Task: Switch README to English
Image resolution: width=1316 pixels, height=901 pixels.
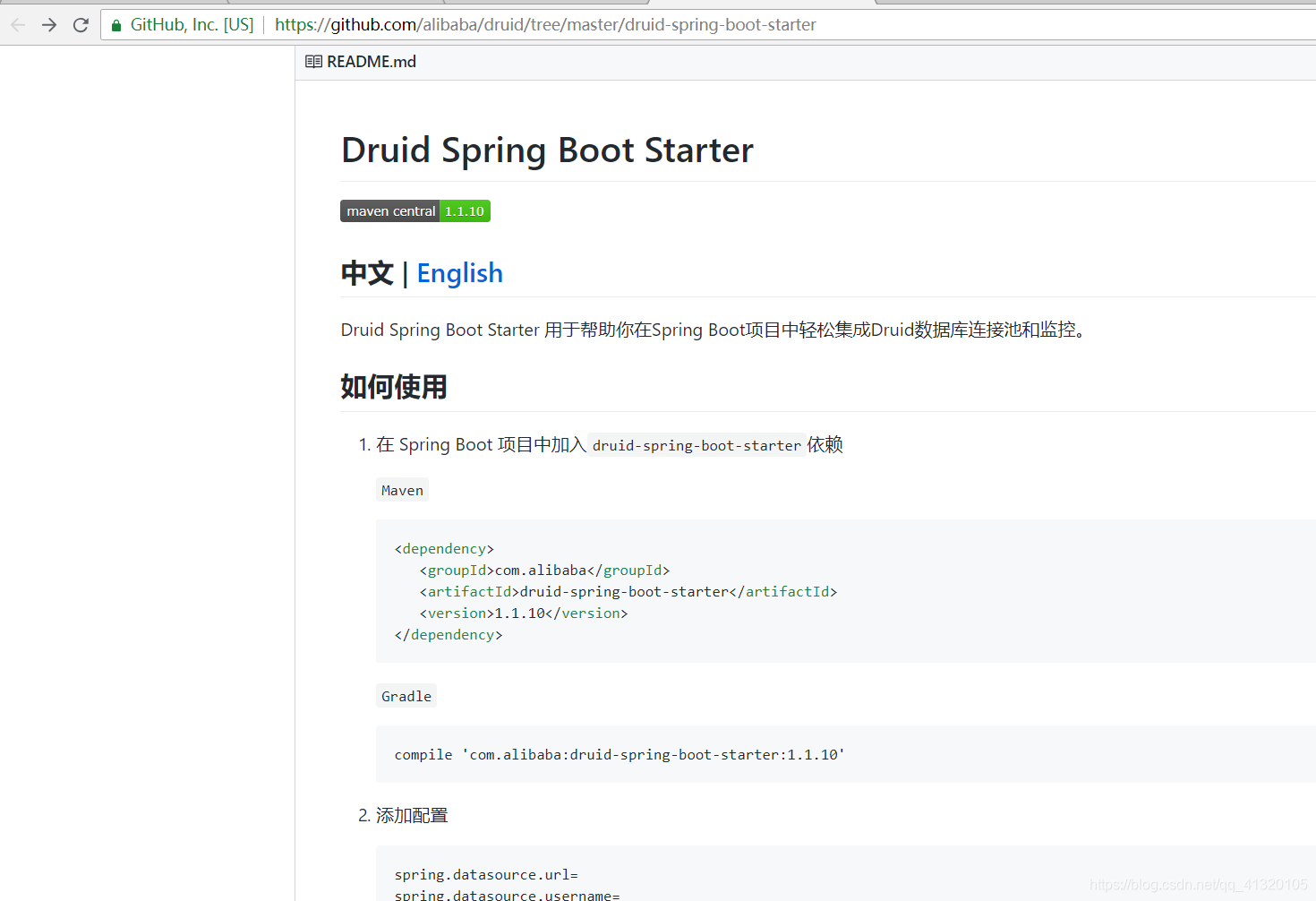Action: (460, 273)
